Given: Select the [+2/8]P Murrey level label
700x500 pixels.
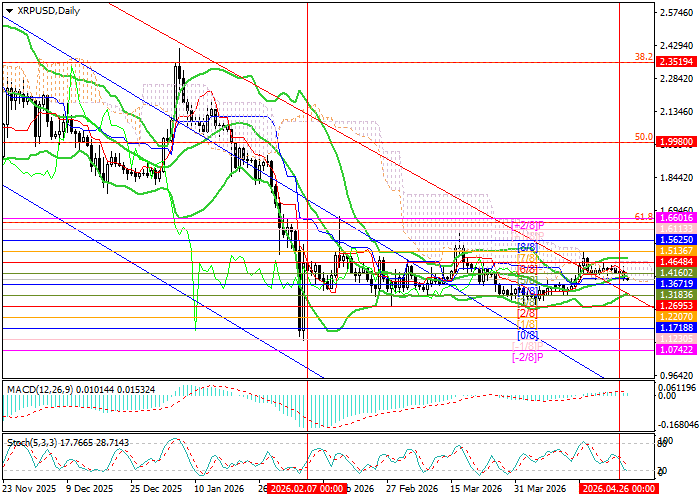Looking at the screenshot, I should (528, 225).
